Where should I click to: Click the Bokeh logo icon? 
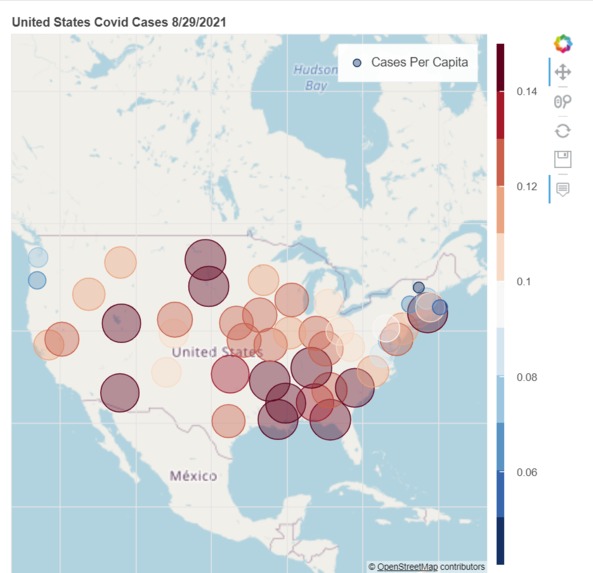563,44
